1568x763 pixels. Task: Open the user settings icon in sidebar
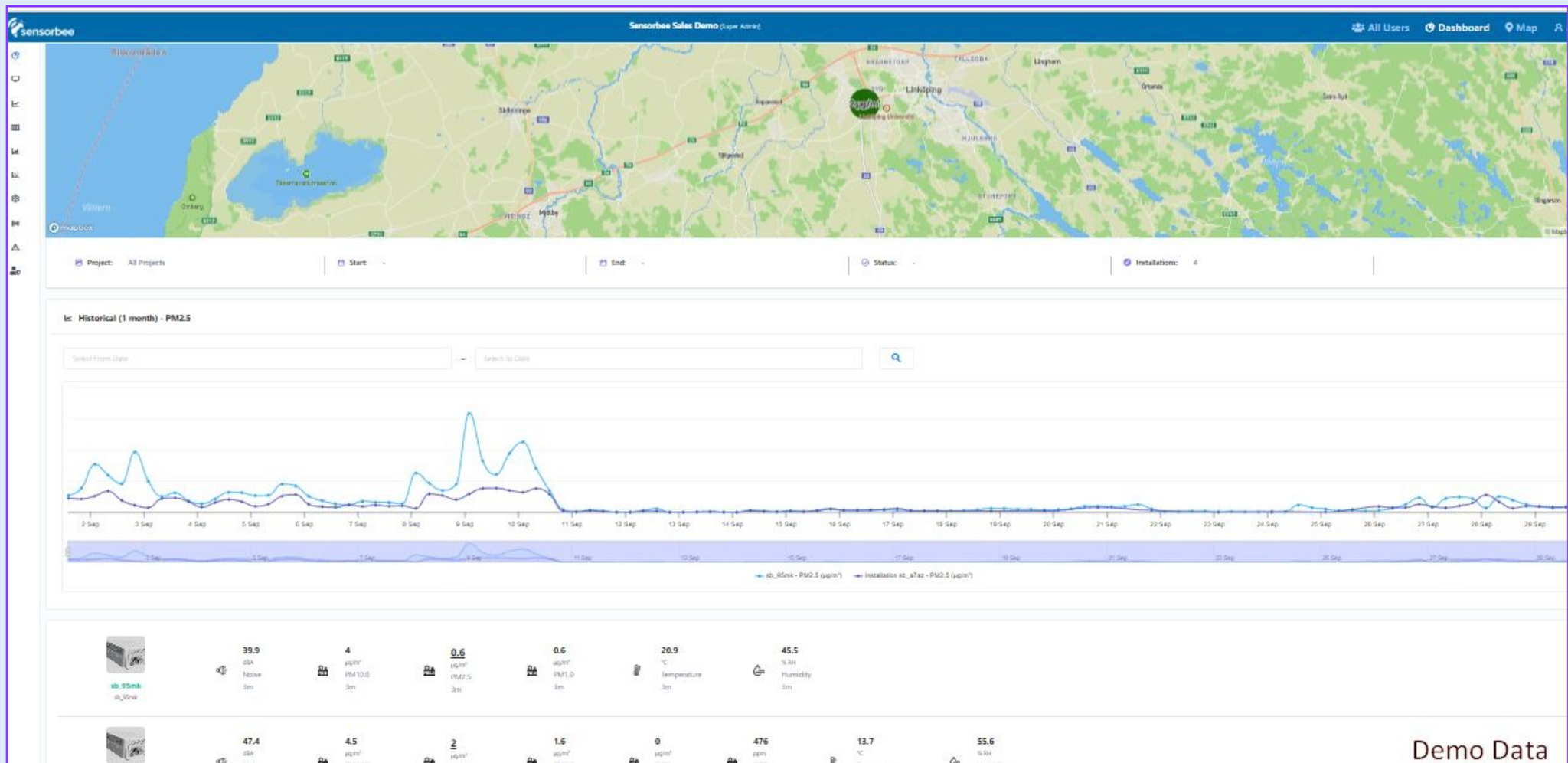15,270
